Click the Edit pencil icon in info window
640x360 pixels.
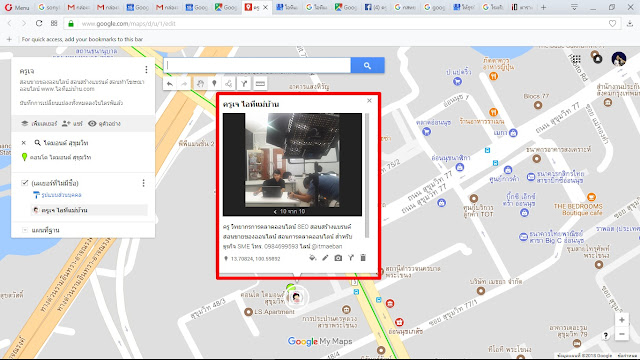tap(325, 258)
